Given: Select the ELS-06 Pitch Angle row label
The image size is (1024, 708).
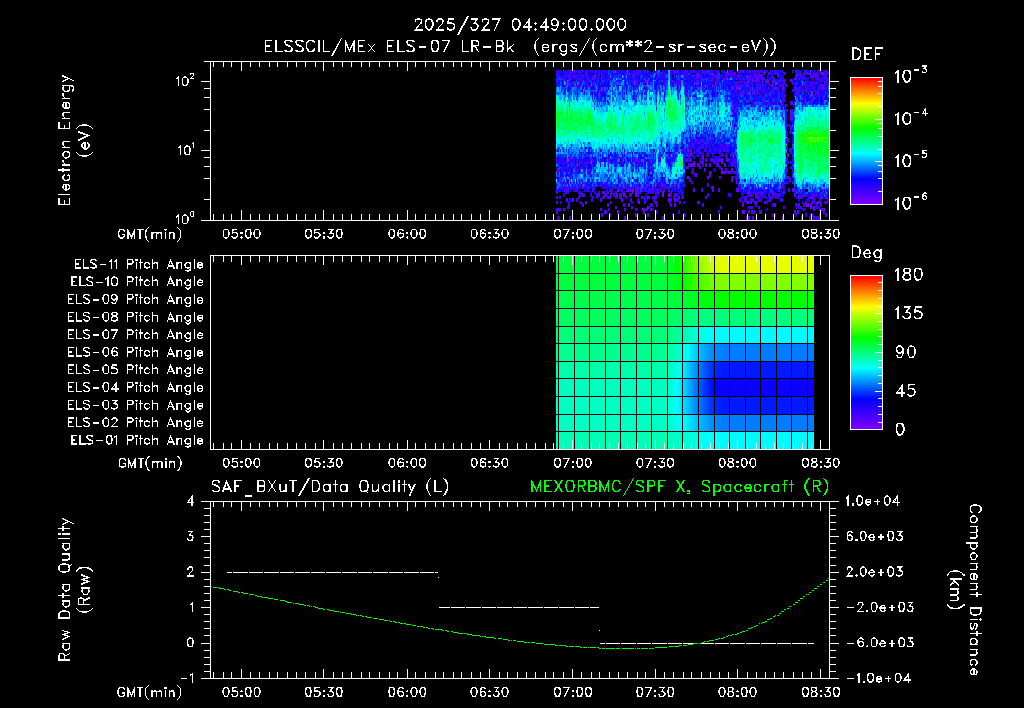Looking at the screenshot, I should coord(135,353).
